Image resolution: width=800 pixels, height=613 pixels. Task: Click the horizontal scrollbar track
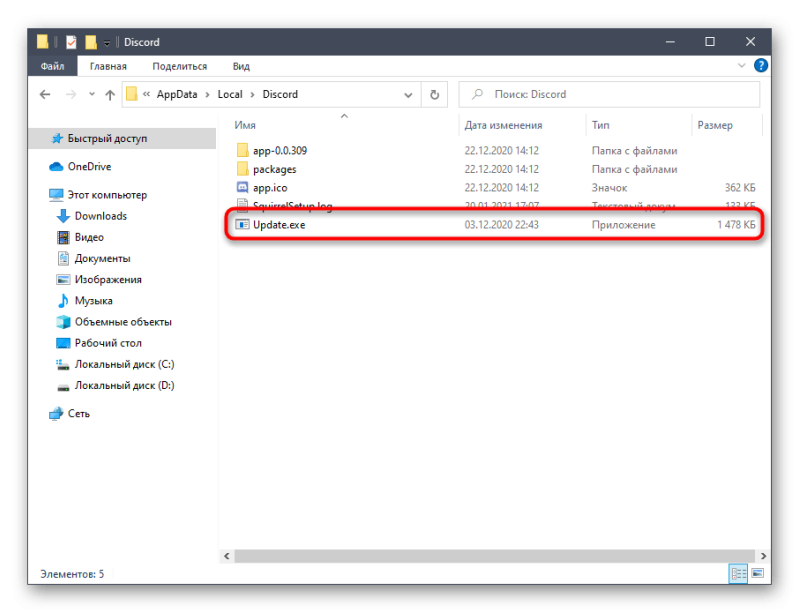tap(494, 556)
